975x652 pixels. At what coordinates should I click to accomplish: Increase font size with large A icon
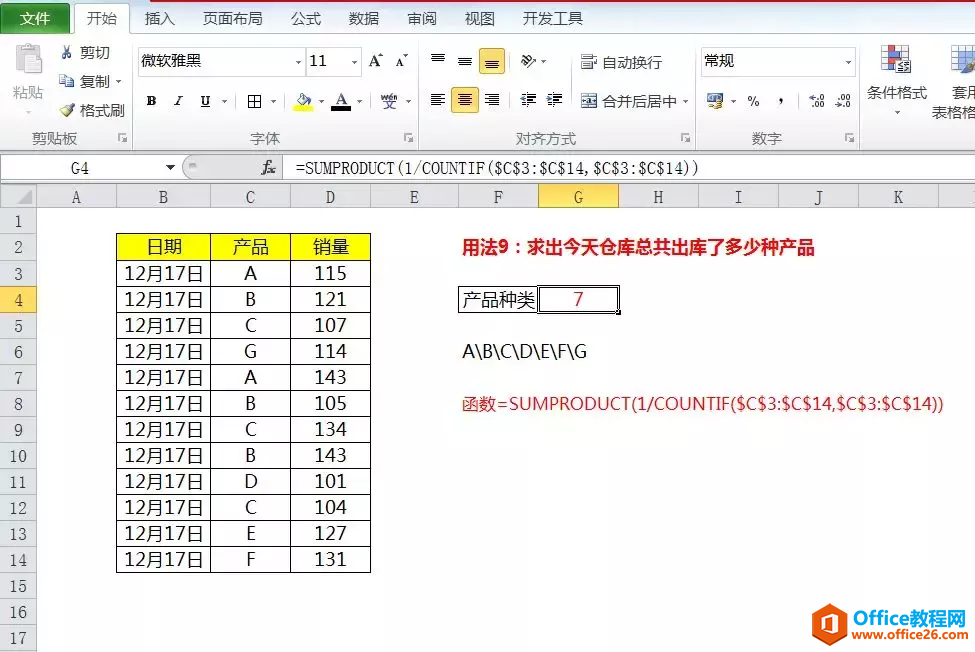click(x=376, y=61)
